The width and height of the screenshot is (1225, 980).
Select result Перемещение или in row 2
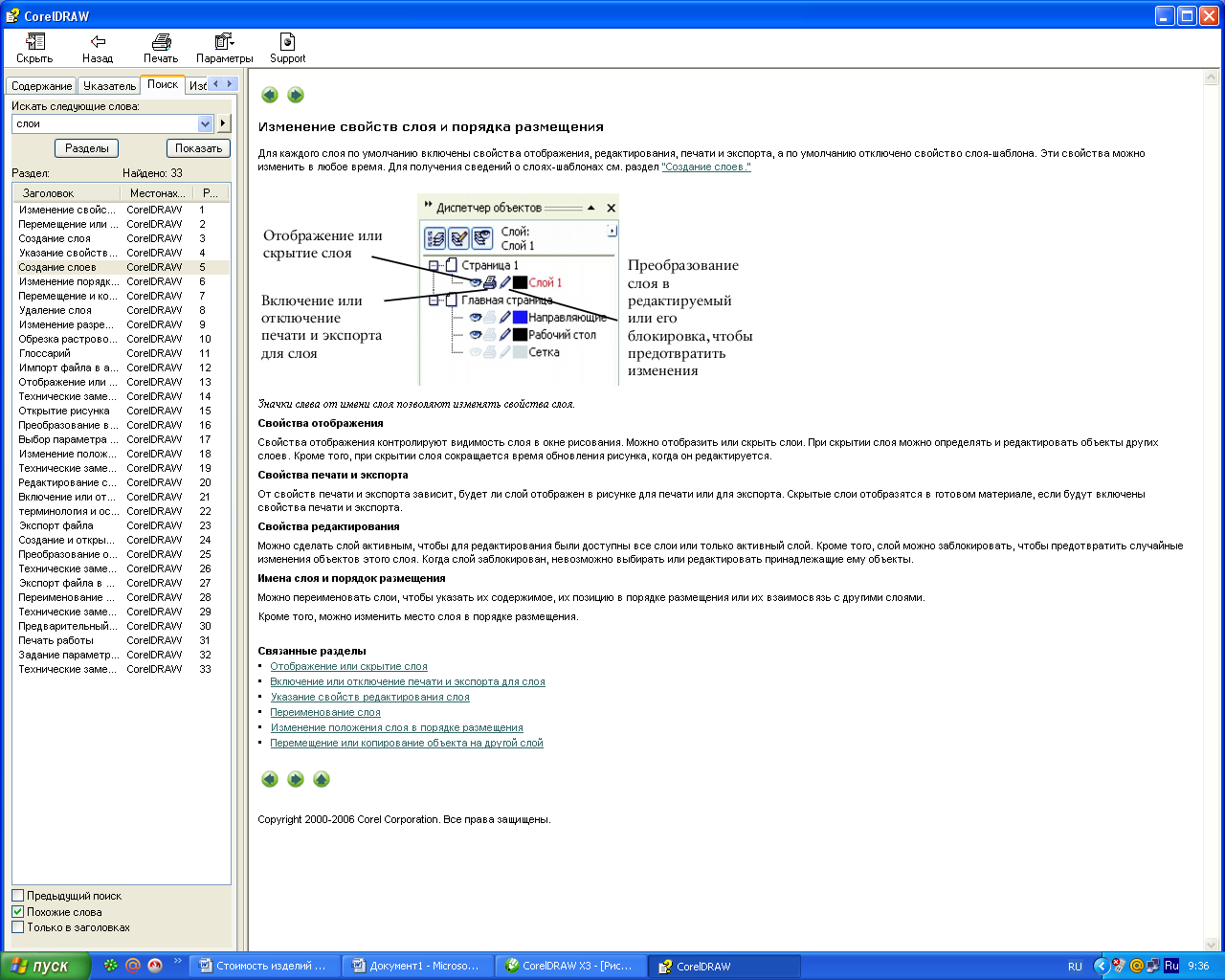coord(121,224)
